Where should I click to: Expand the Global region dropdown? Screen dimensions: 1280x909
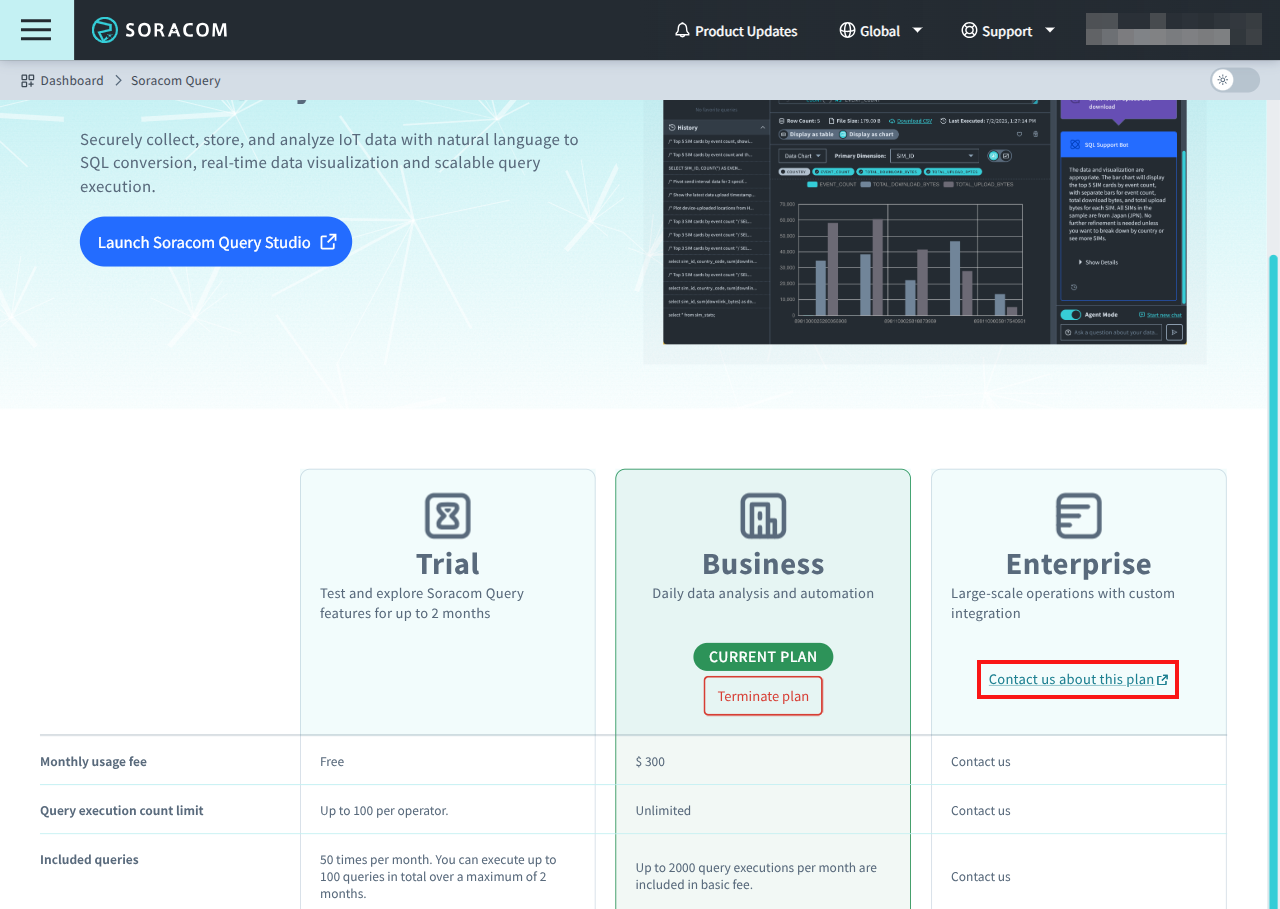coord(880,31)
